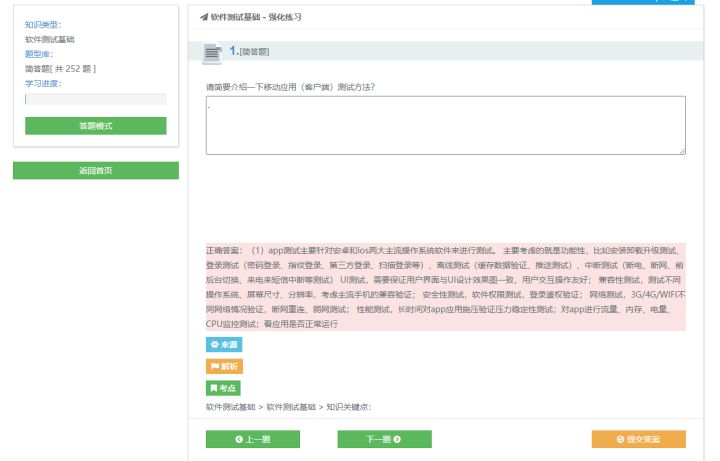The image size is (720, 461).
Task: Click the blue button at top right
Action: [643, 2]
